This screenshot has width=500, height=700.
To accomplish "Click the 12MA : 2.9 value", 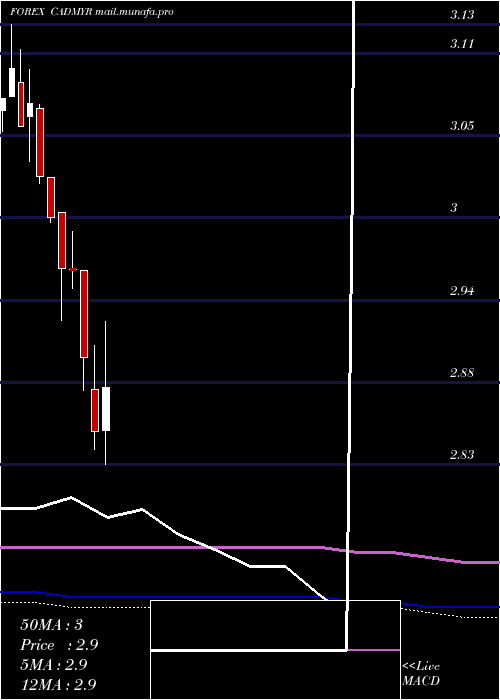I will point(58,684).
